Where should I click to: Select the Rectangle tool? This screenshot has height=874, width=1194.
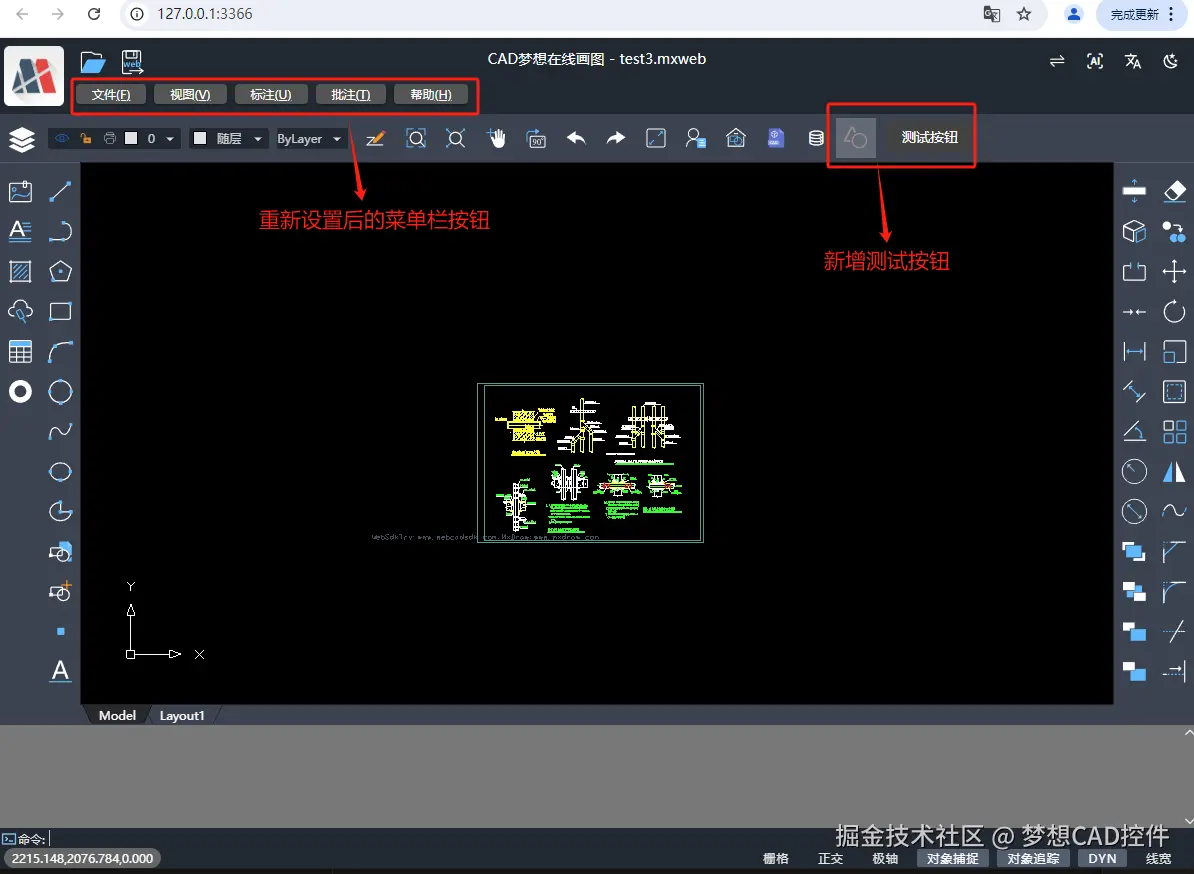(60, 311)
